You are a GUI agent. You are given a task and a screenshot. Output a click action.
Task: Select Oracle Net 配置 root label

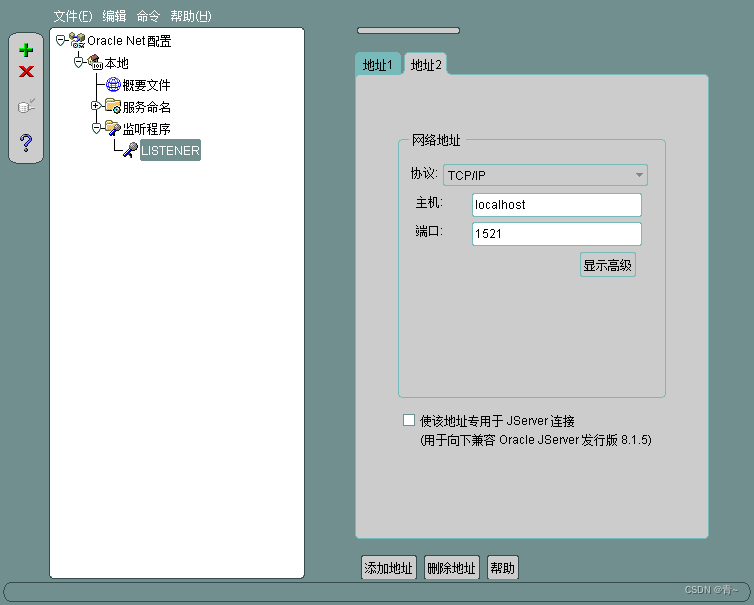click(129, 41)
